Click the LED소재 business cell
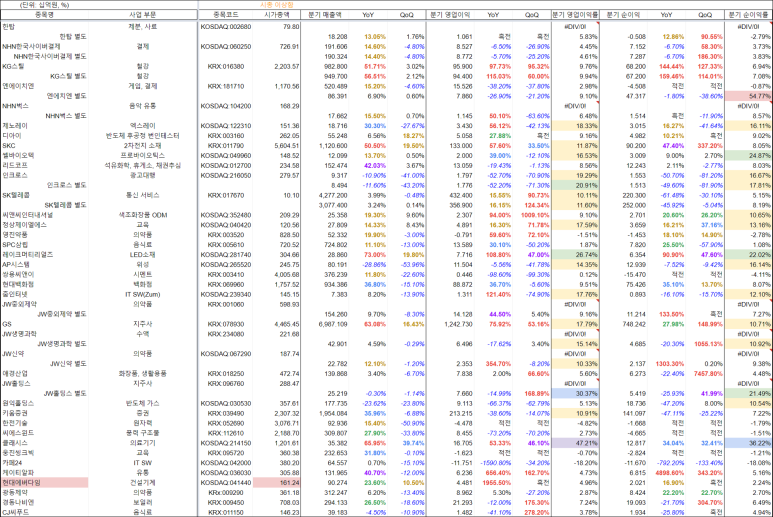 [x=142, y=255]
